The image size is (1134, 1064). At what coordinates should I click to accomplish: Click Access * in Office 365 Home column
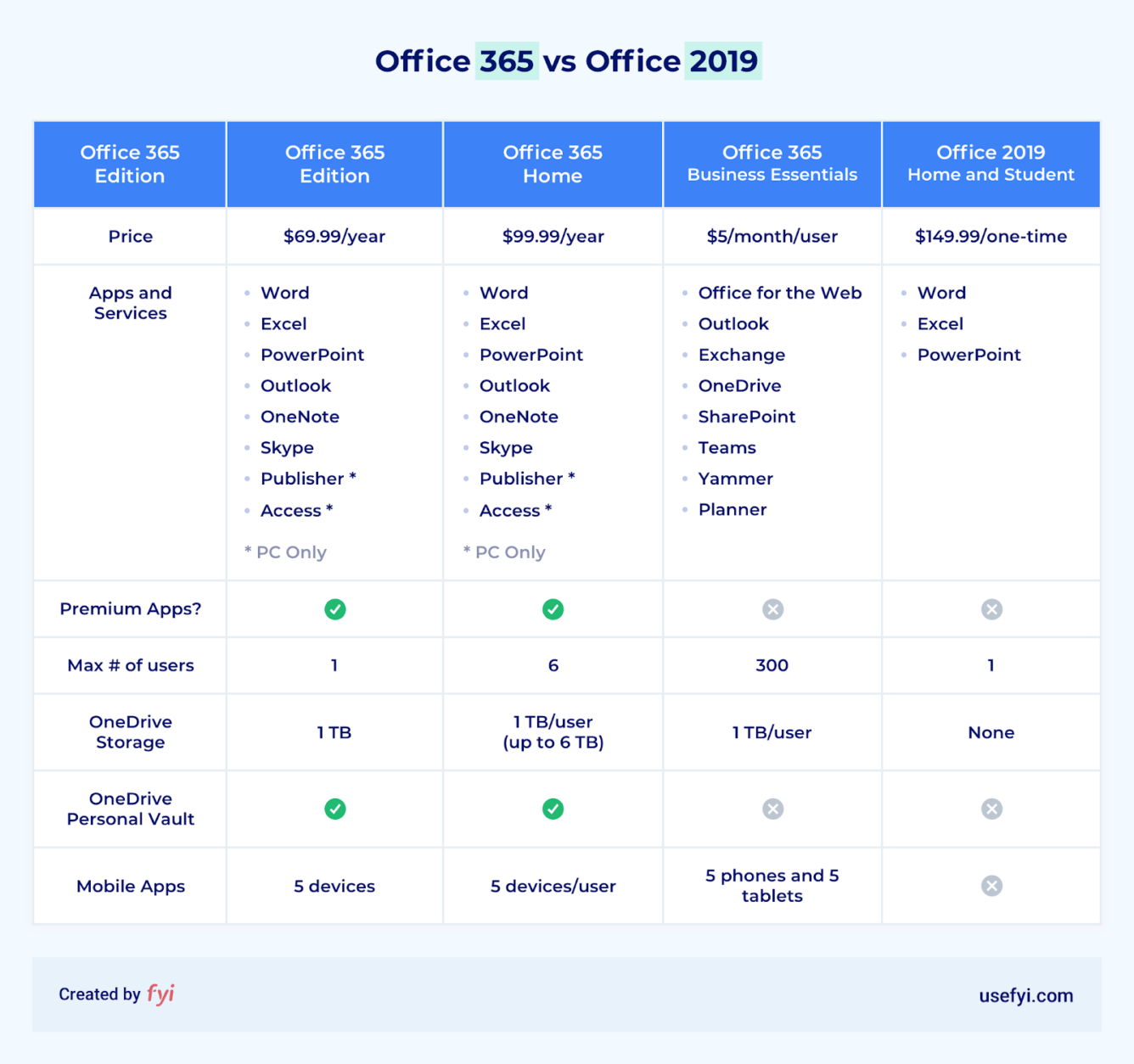(x=516, y=510)
